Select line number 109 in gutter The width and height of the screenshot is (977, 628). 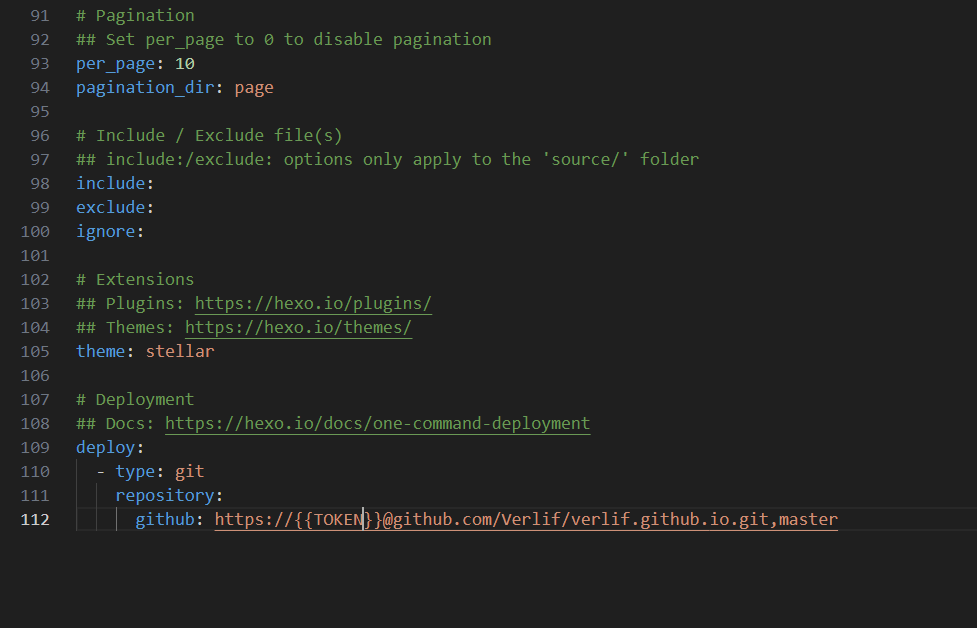point(33,447)
